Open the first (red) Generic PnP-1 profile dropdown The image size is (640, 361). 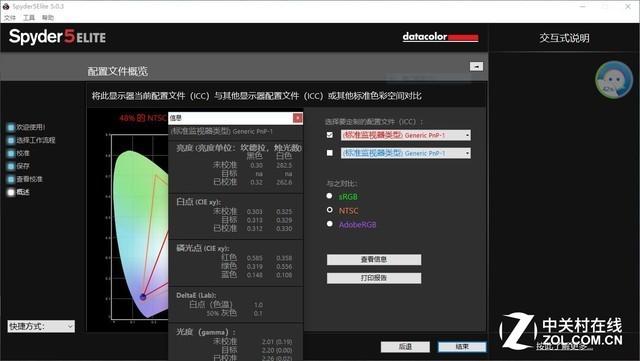tap(406, 135)
